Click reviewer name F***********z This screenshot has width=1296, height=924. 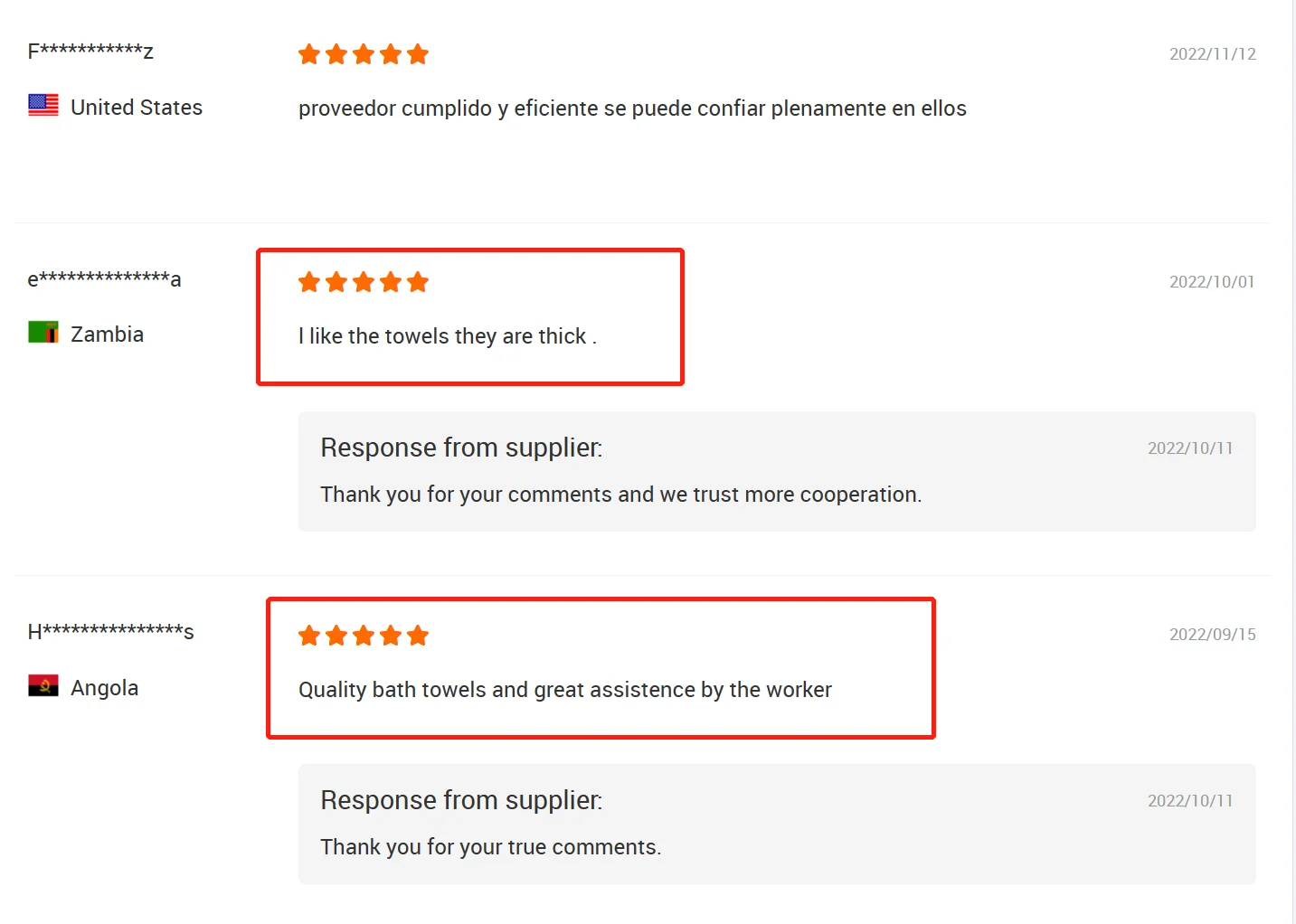coord(90,52)
